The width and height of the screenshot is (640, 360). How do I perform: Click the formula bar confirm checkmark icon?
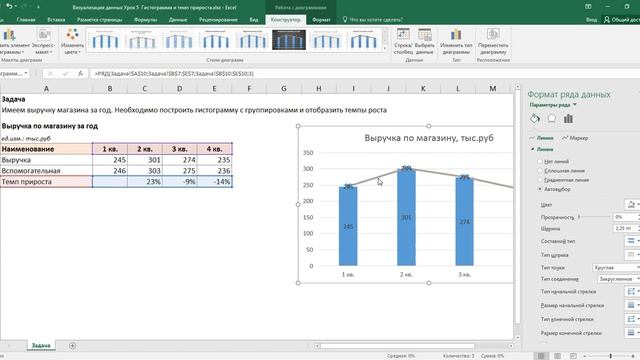point(65,73)
